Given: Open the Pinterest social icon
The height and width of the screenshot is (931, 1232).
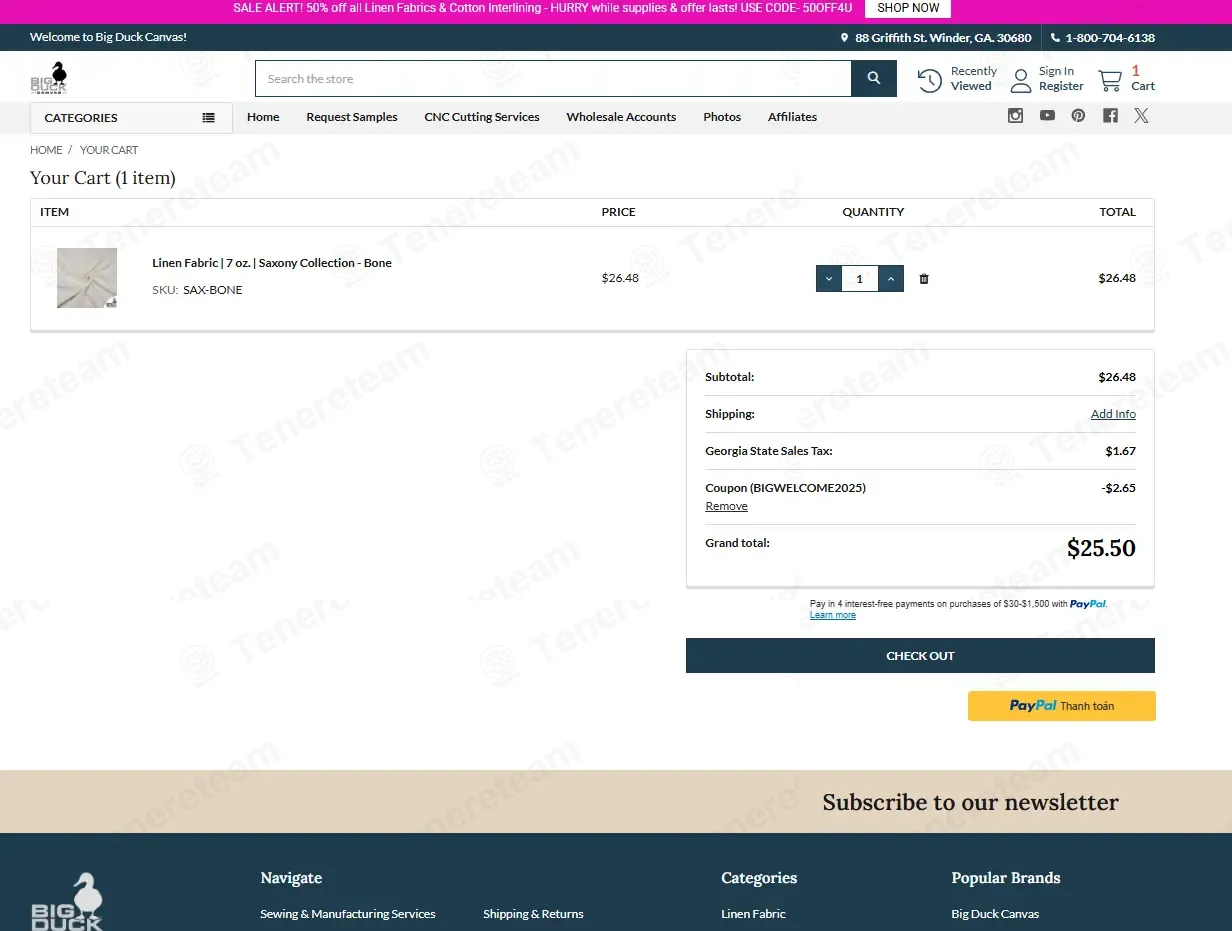Looking at the screenshot, I should [x=1078, y=115].
